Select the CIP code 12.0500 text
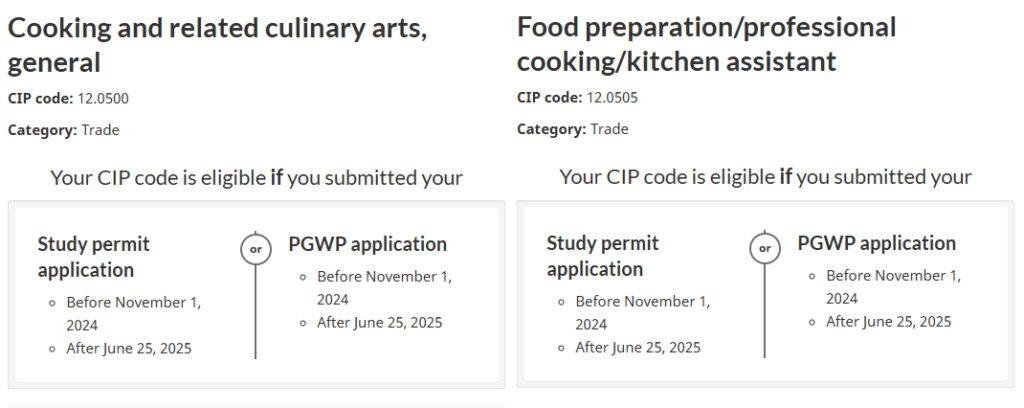 (x=103, y=98)
